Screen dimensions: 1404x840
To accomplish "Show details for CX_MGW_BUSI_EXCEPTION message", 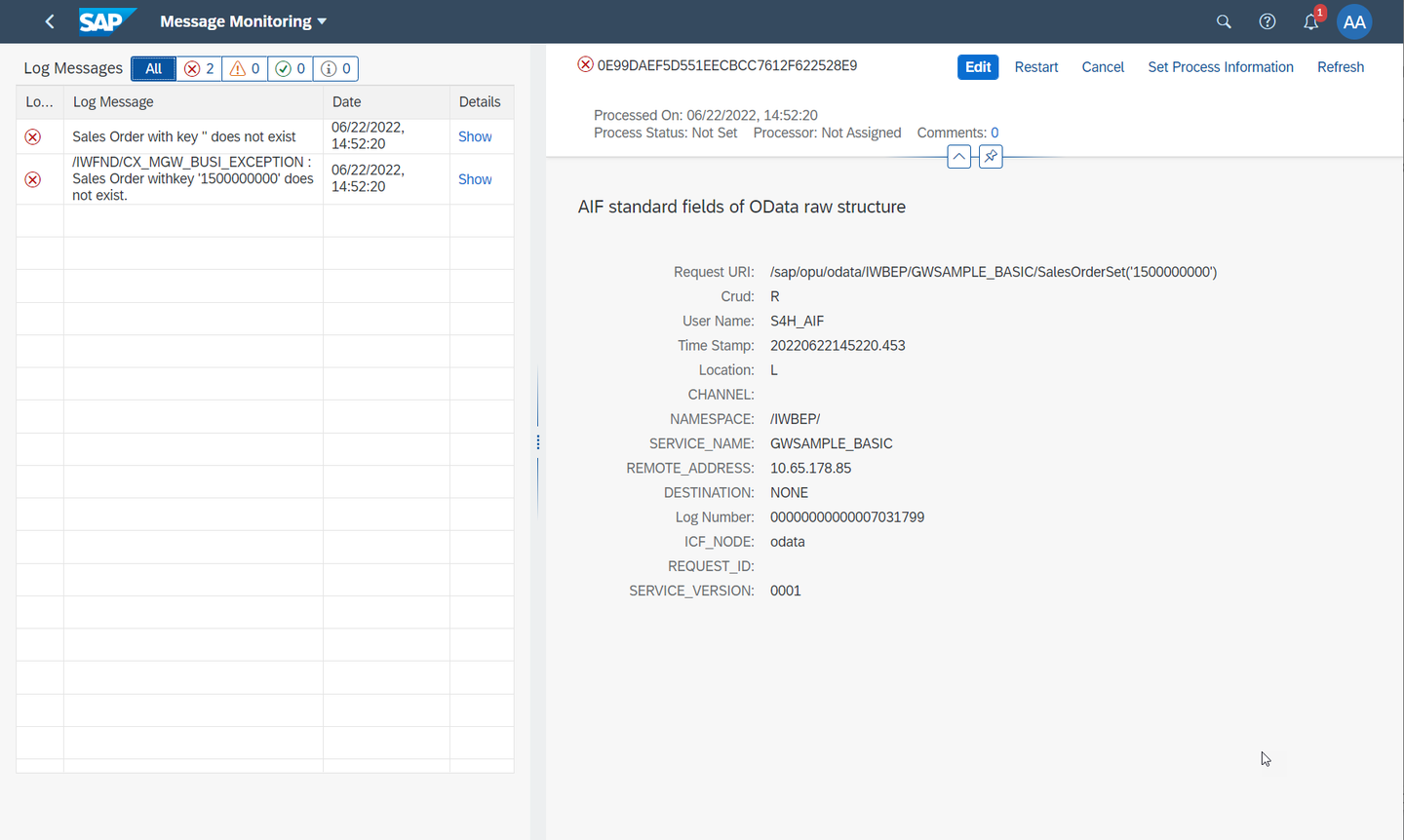I will [475, 179].
